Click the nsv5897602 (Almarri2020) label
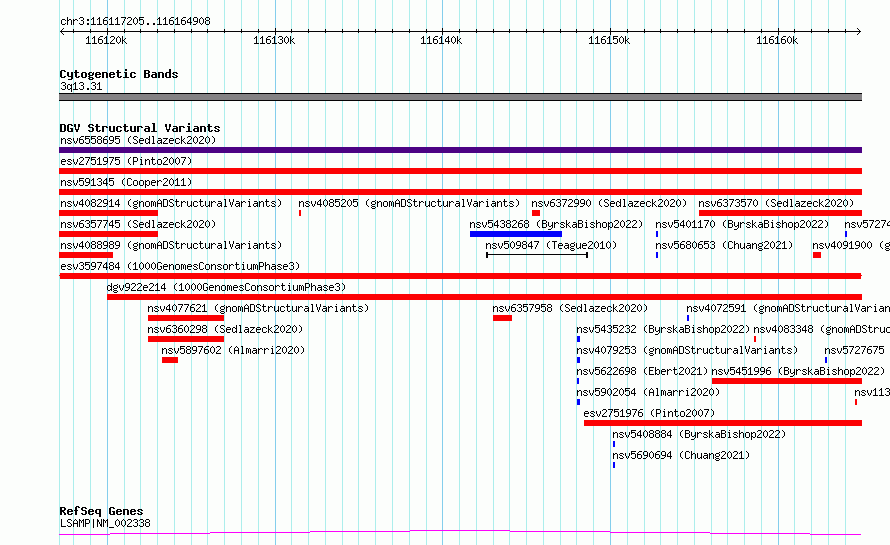890x545 pixels. [x=233, y=350]
